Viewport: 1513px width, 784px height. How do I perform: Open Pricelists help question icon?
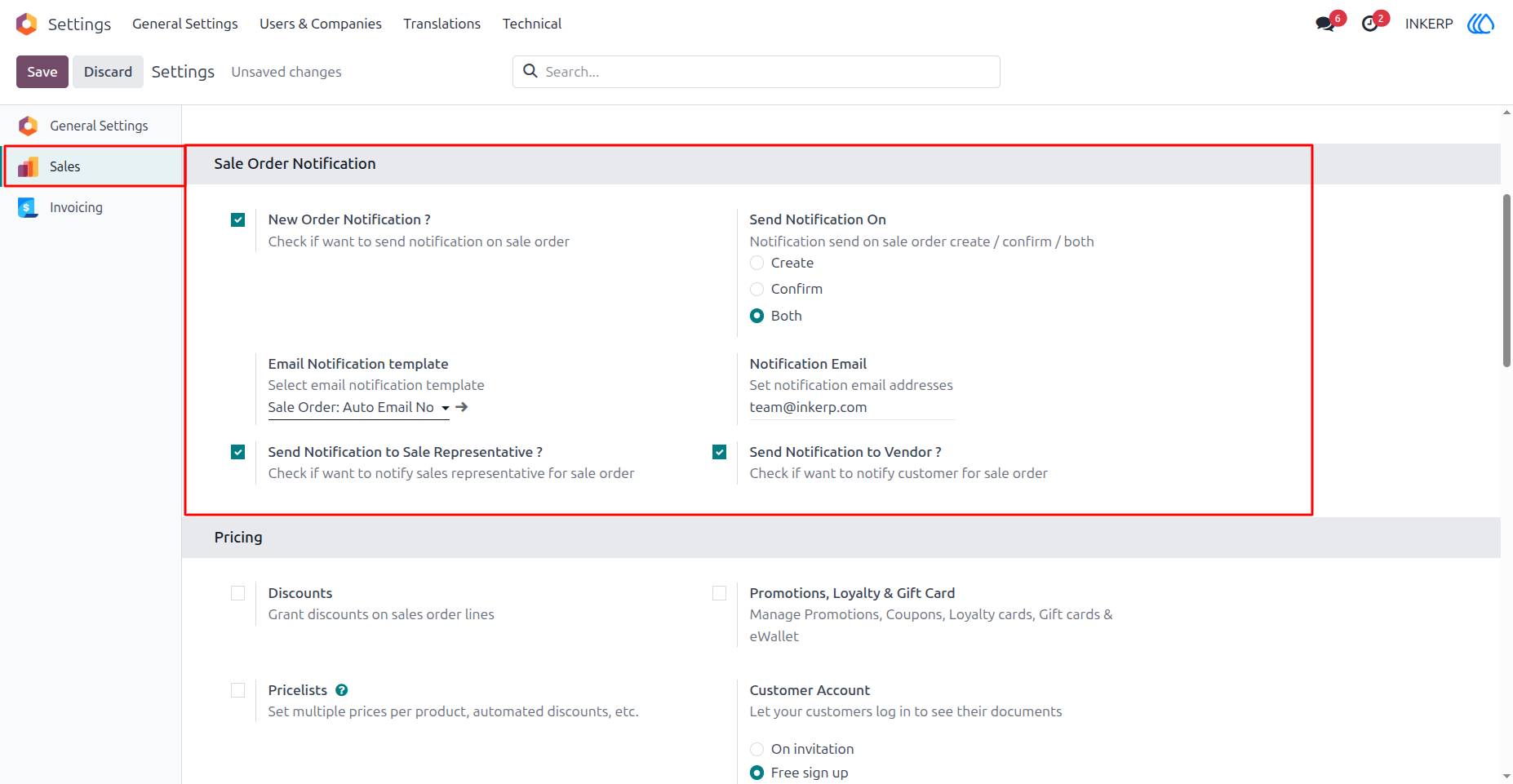[342, 690]
